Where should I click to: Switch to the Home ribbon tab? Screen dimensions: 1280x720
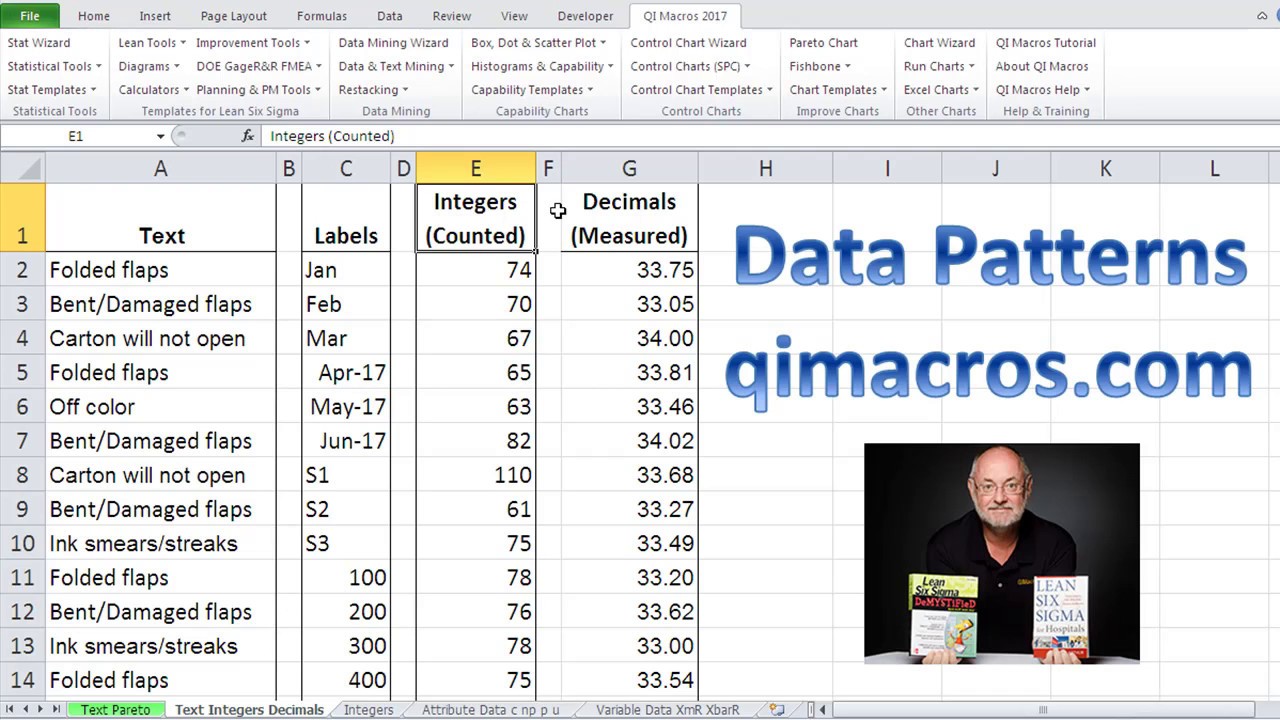94,16
